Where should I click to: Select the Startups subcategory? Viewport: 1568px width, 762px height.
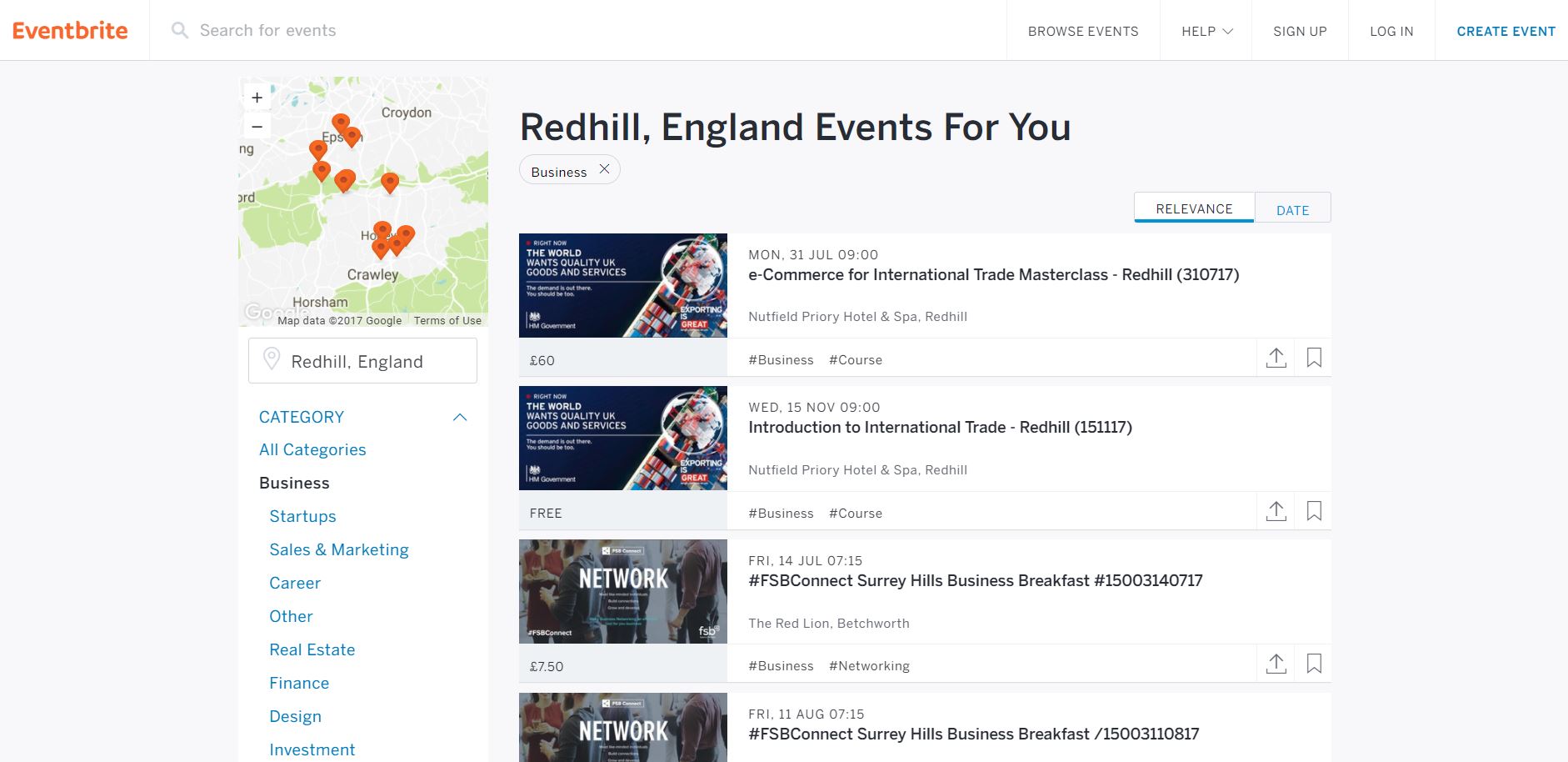[x=302, y=516]
